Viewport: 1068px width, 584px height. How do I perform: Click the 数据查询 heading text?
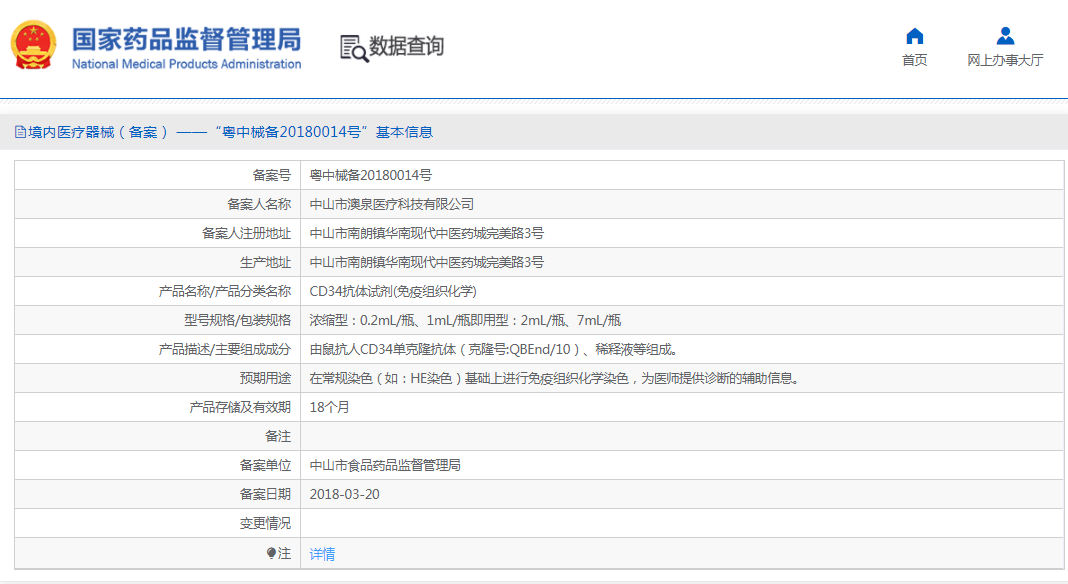406,46
